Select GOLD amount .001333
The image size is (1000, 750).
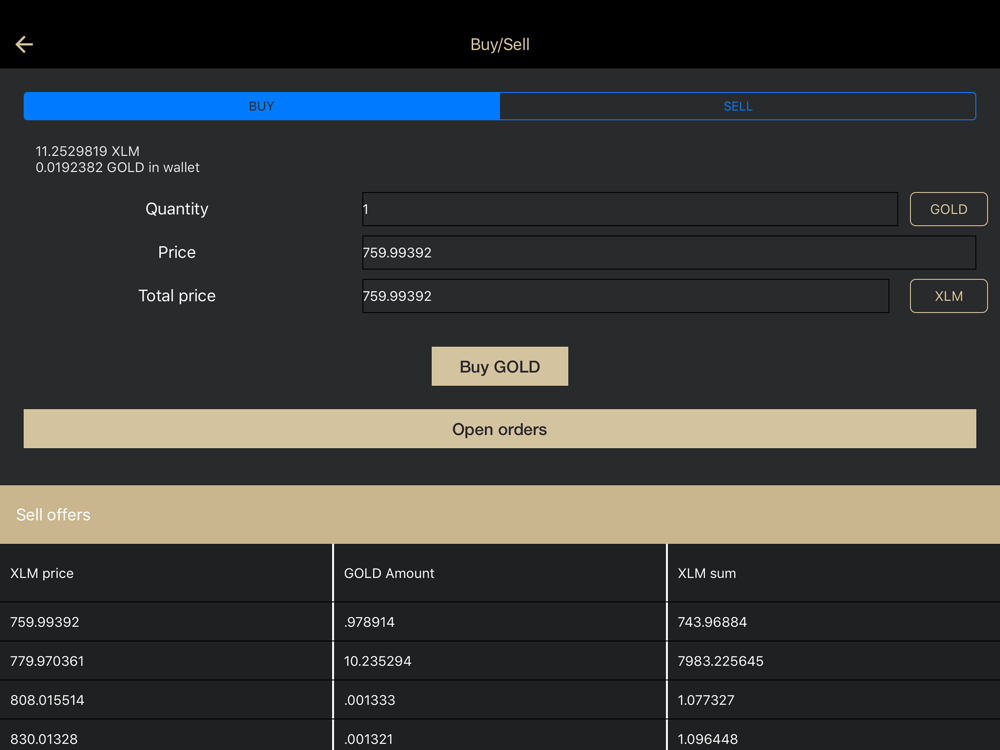[369, 700]
